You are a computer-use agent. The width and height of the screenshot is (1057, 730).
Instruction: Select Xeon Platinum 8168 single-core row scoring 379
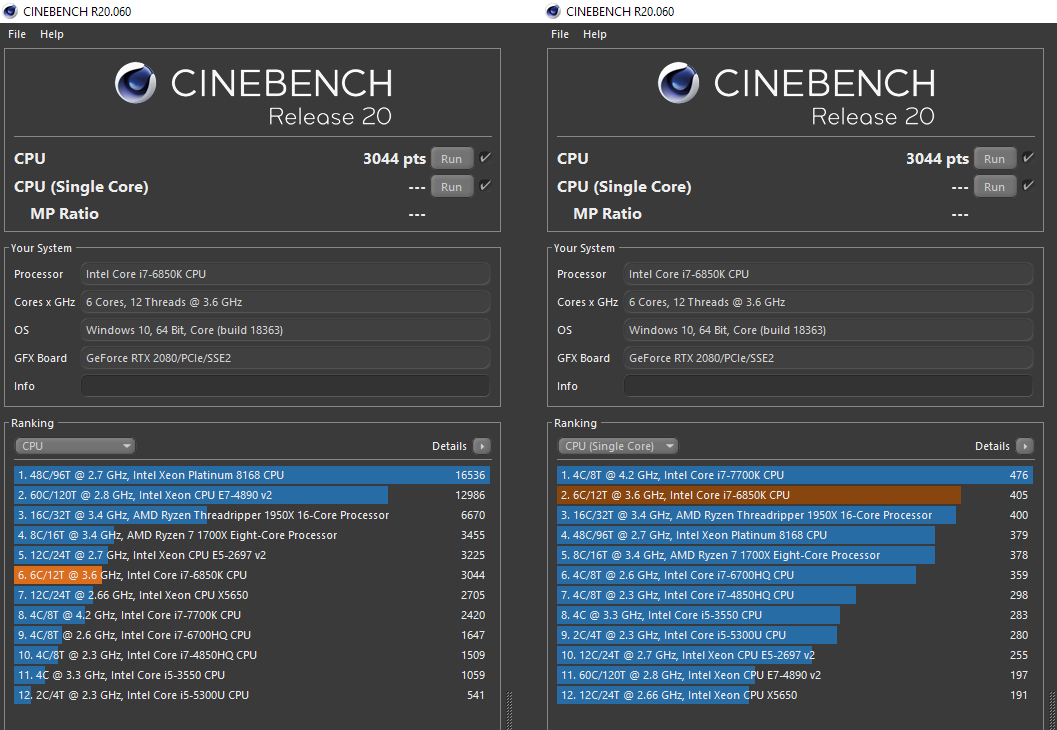click(795, 535)
